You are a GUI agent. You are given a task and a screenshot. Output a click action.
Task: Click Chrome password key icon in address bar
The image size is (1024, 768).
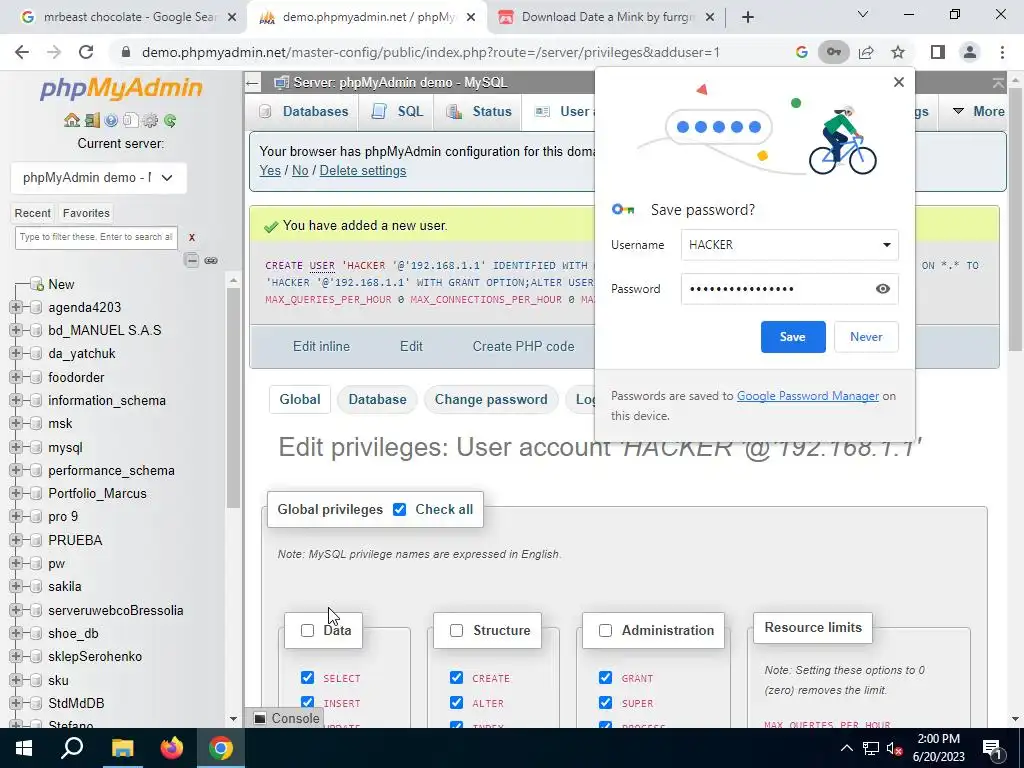pyautogui.click(x=833, y=52)
